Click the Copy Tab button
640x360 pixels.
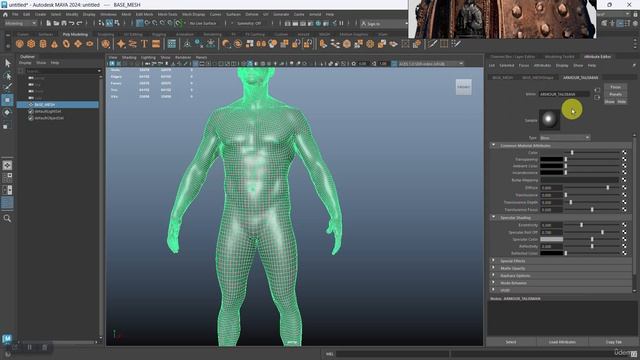[x=613, y=342]
